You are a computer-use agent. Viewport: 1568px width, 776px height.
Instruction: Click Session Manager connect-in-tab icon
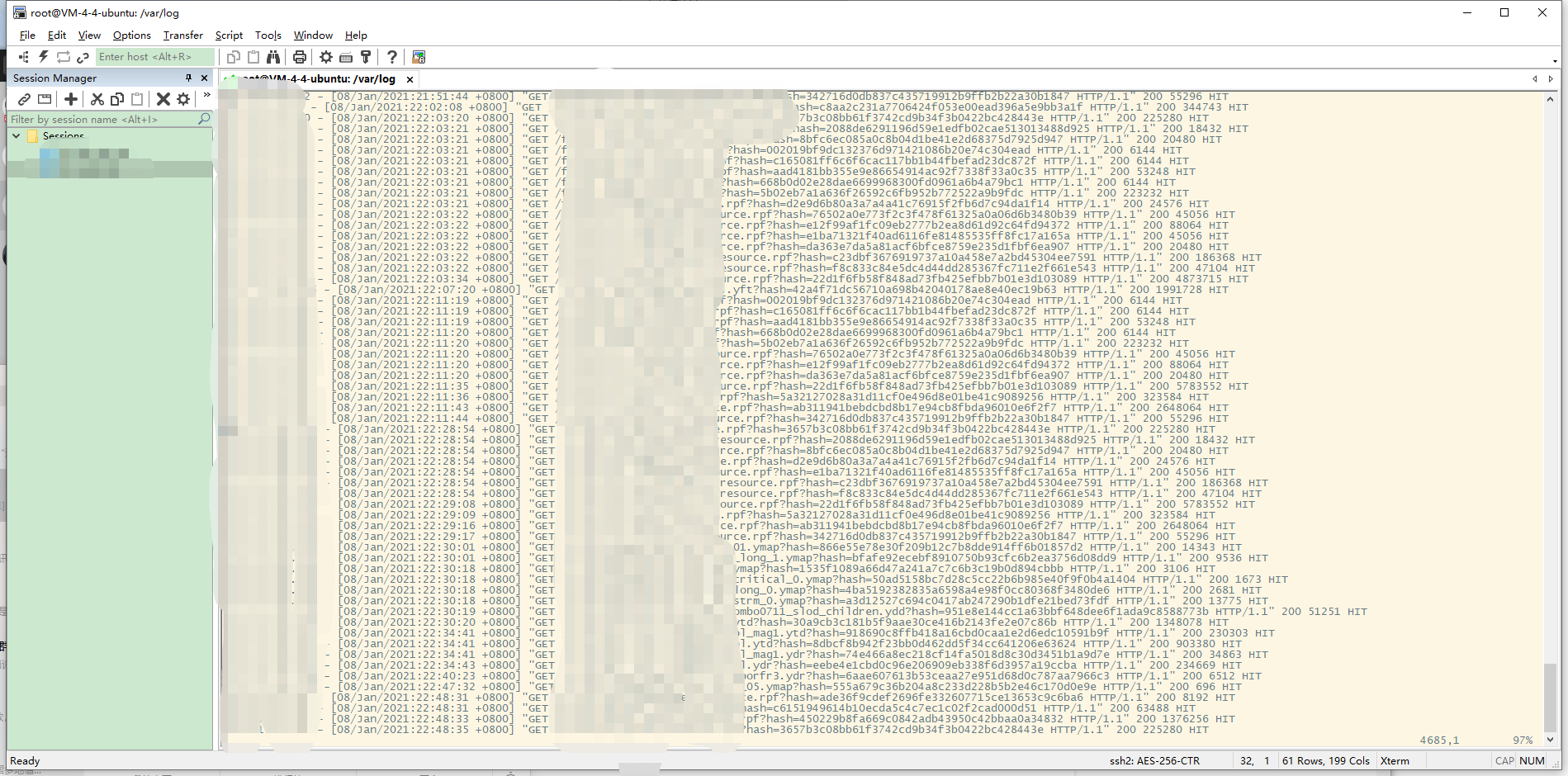tap(45, 99)
